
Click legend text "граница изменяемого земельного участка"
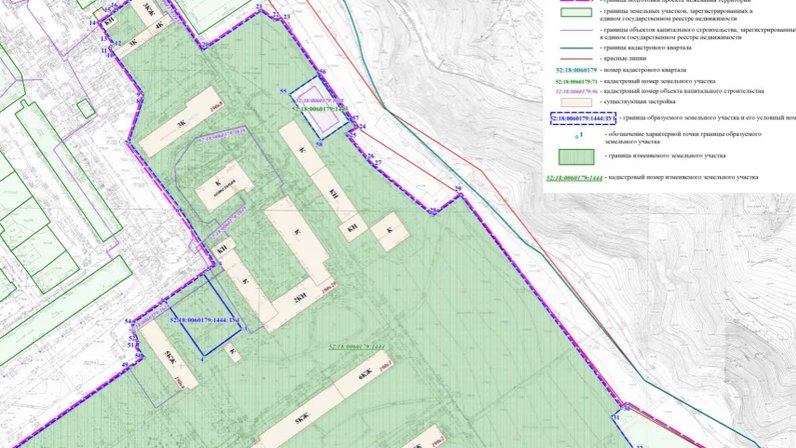(x=668, y=156)
